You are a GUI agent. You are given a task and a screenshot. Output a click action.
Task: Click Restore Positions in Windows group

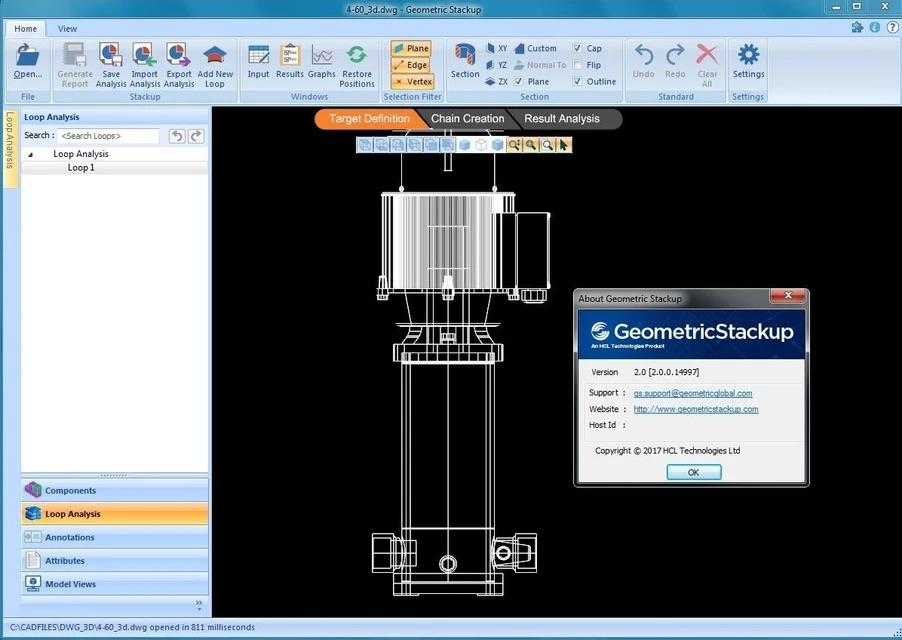coord(357,65)
